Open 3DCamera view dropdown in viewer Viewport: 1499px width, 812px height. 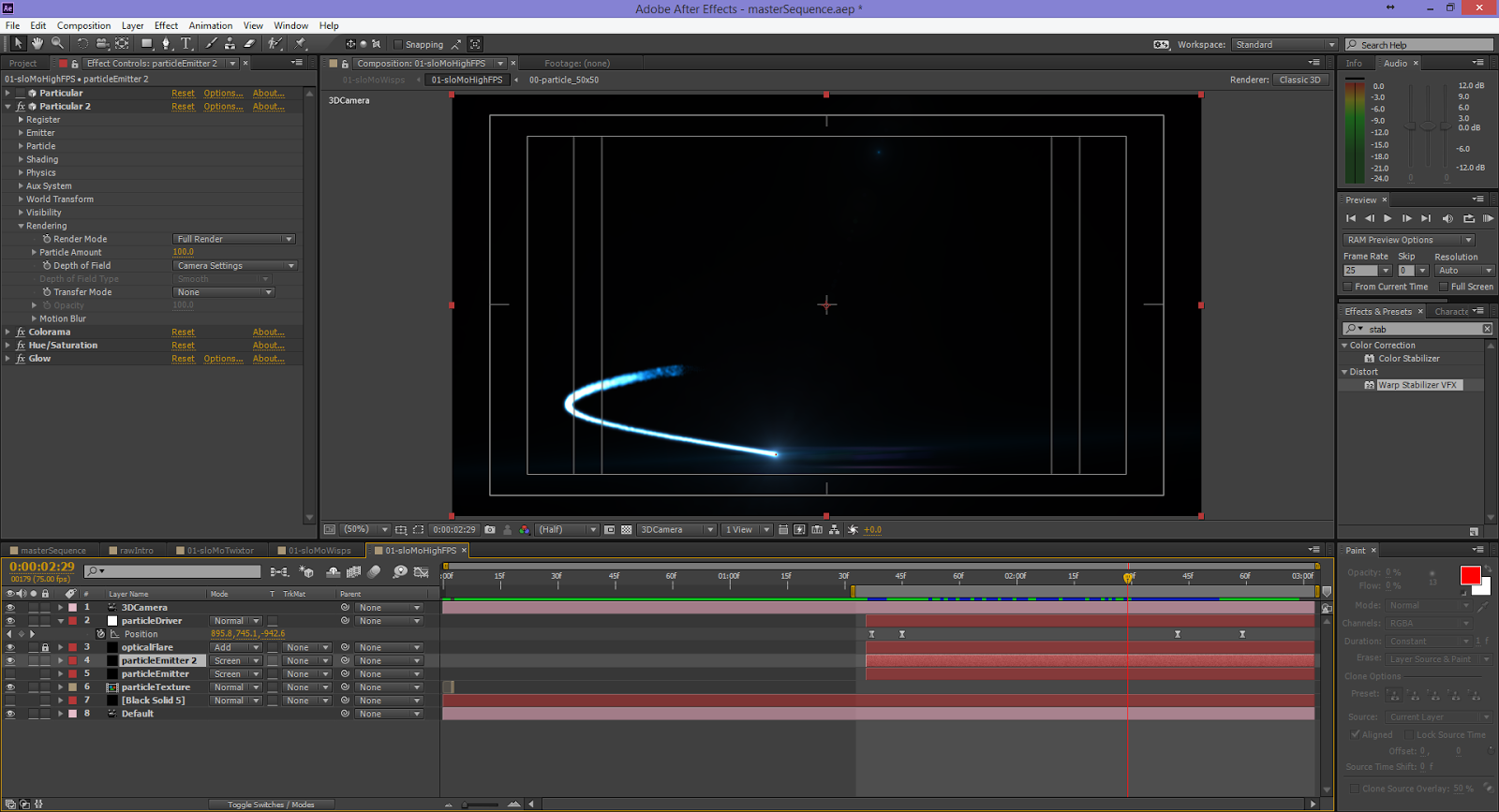pyautogui.click(x=676, y=529)
